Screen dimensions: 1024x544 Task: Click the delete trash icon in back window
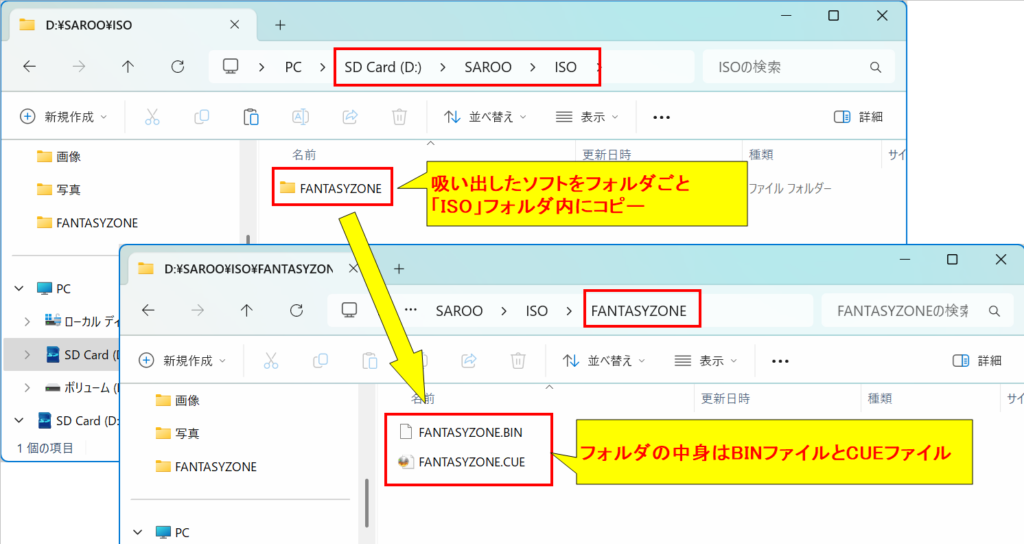coord(399,117)
